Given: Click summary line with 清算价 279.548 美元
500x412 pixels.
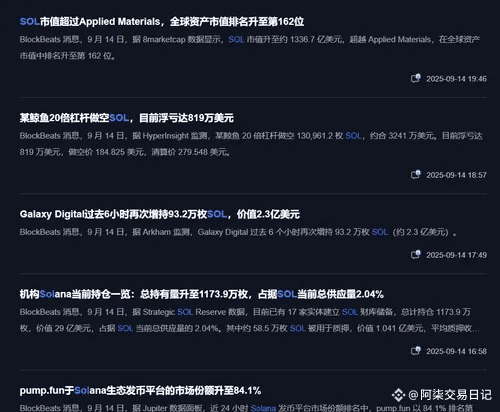Looking at the screenshot, I should pyautogui.click(x=125, y=152).
